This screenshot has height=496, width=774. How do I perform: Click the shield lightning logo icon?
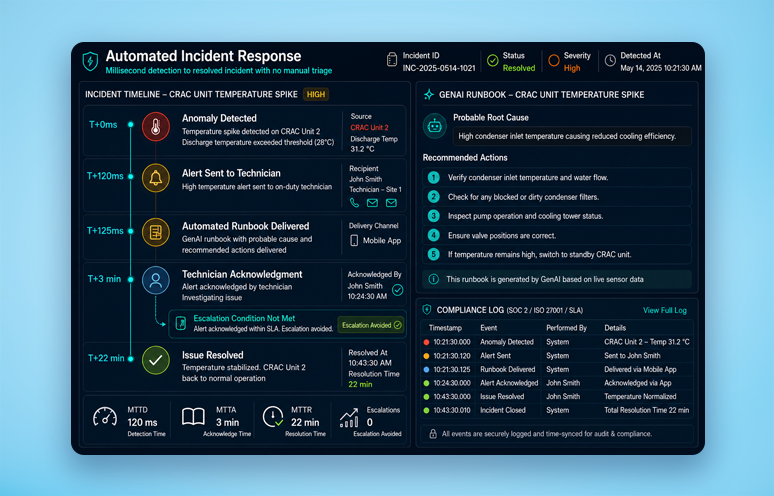coord(90,61)
